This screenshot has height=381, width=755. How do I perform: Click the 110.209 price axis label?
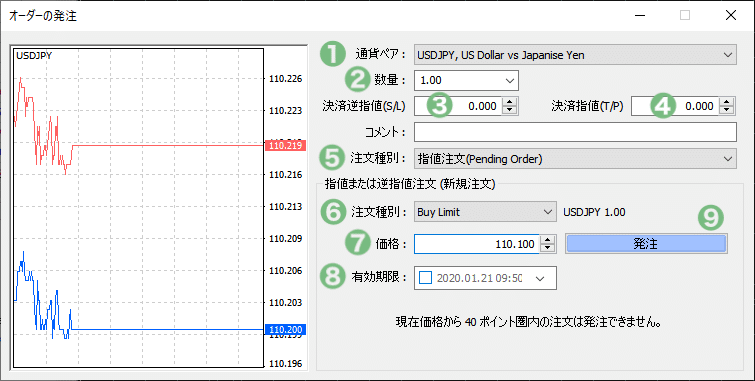click(x=286, y=238)
